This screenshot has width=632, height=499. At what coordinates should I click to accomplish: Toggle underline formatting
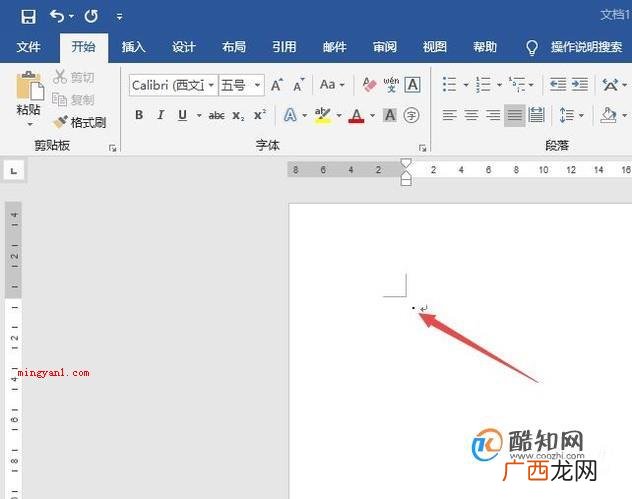click(x=183, y=115)
